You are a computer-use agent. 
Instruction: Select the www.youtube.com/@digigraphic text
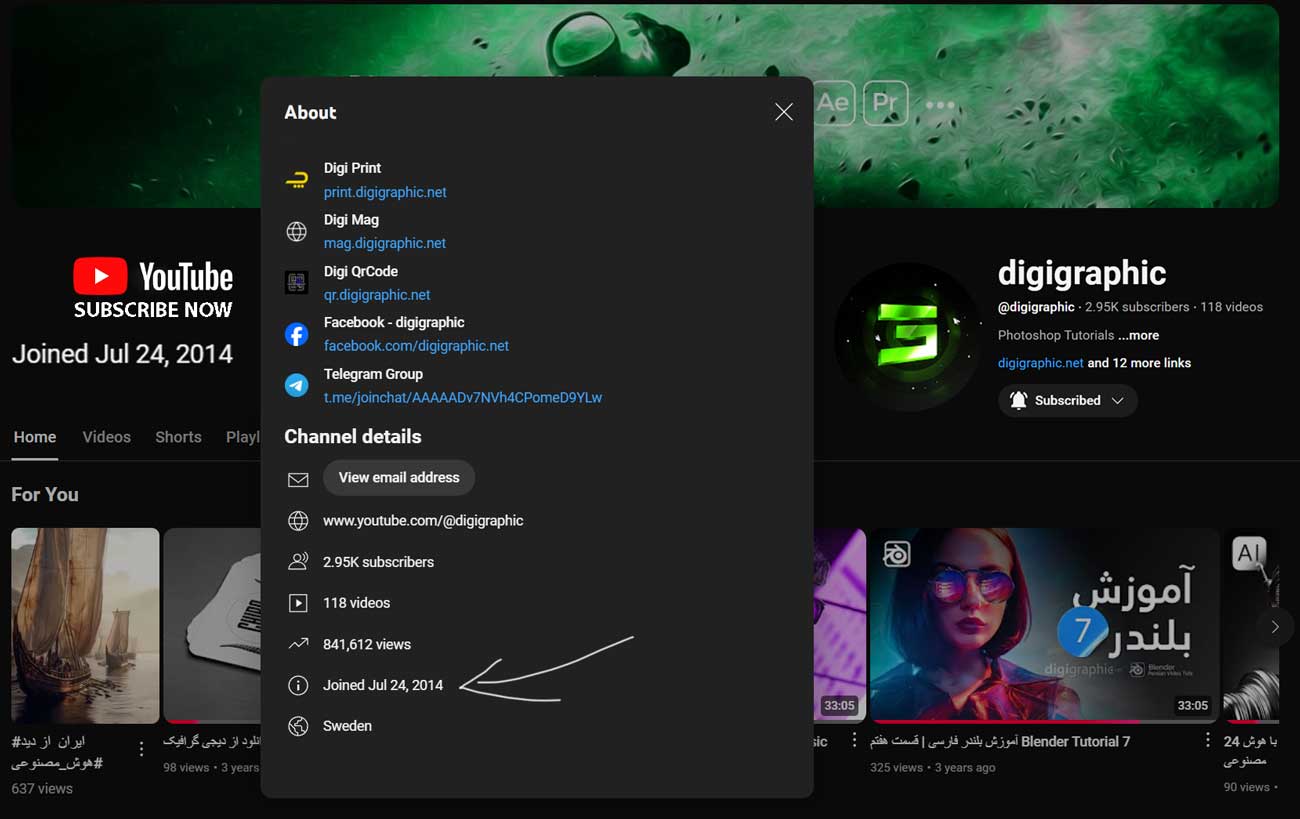click(x=423, y=521)
